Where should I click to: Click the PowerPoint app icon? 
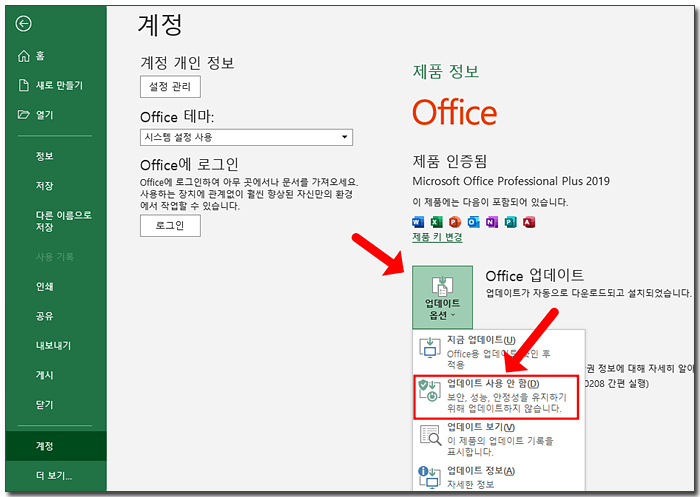(x=455, y=222)
